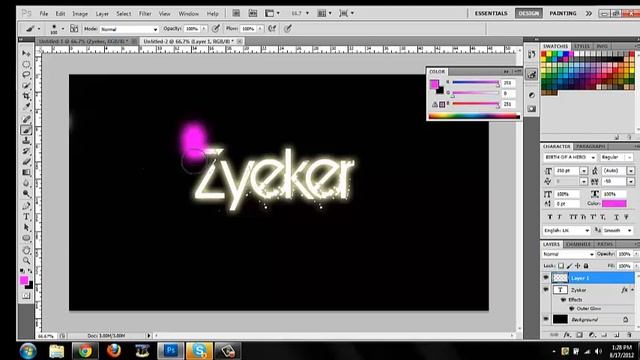Select the History Brush tool
Viewport: 640px width, 360px height.
(x=26, y=151)
